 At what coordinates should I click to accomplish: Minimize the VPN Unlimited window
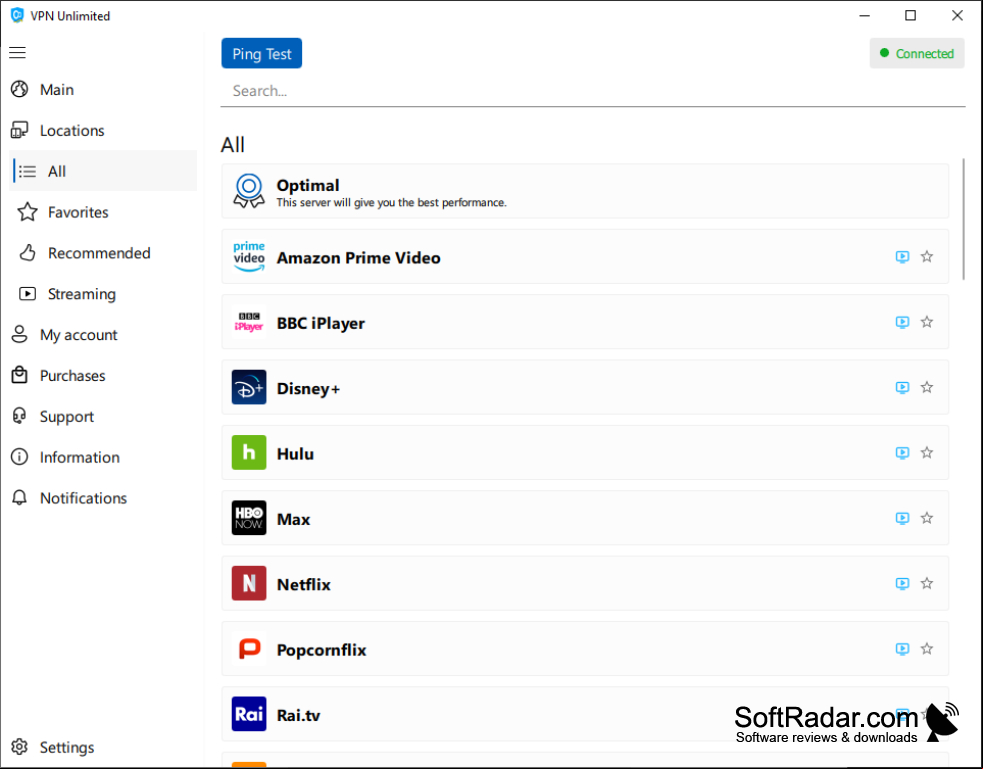click(865, 16)
